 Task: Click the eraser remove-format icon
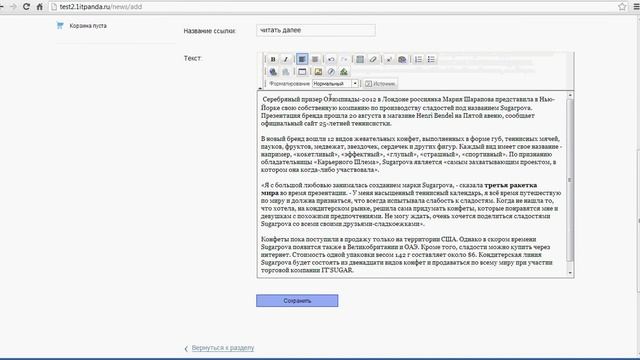[373, 60]
